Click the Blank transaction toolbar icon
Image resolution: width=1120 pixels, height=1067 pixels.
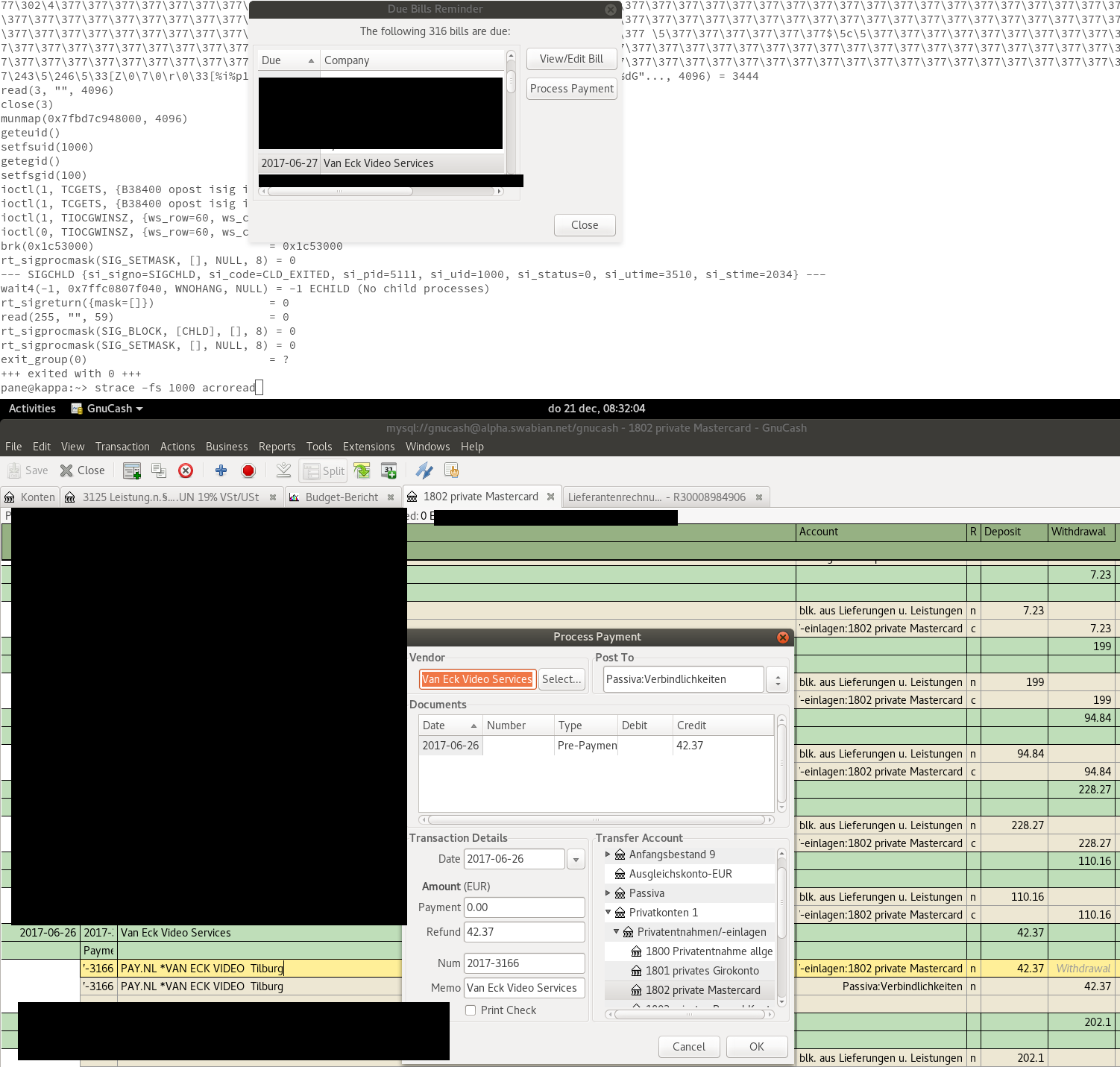[283, 470]
